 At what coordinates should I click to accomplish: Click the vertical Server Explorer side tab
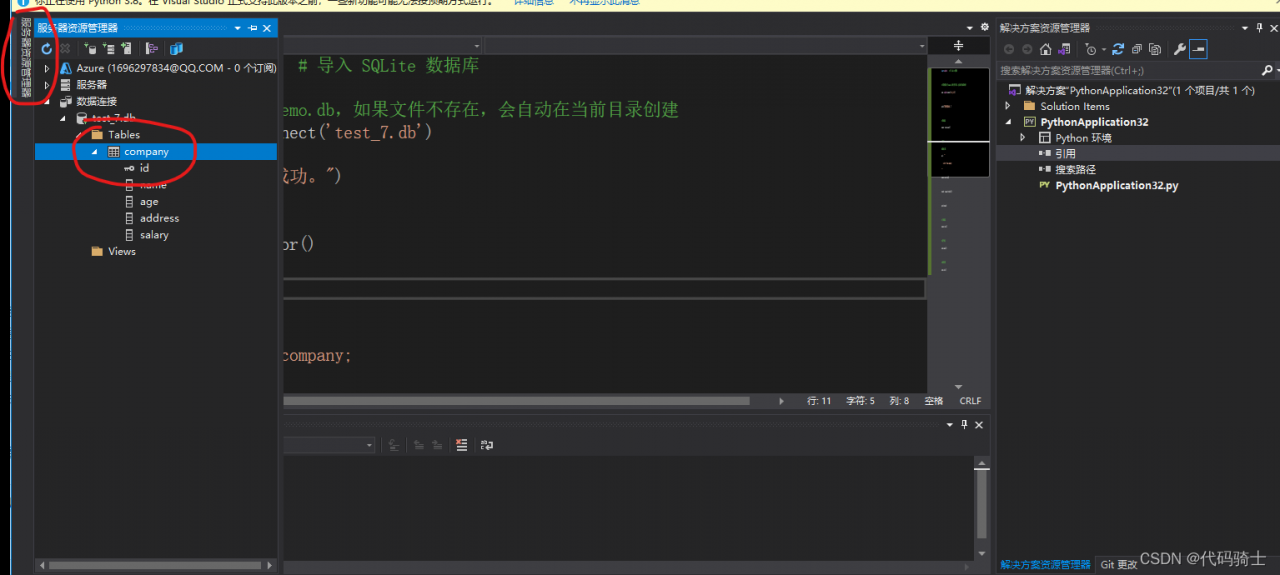pyautogui.click(x=26, y=58)
